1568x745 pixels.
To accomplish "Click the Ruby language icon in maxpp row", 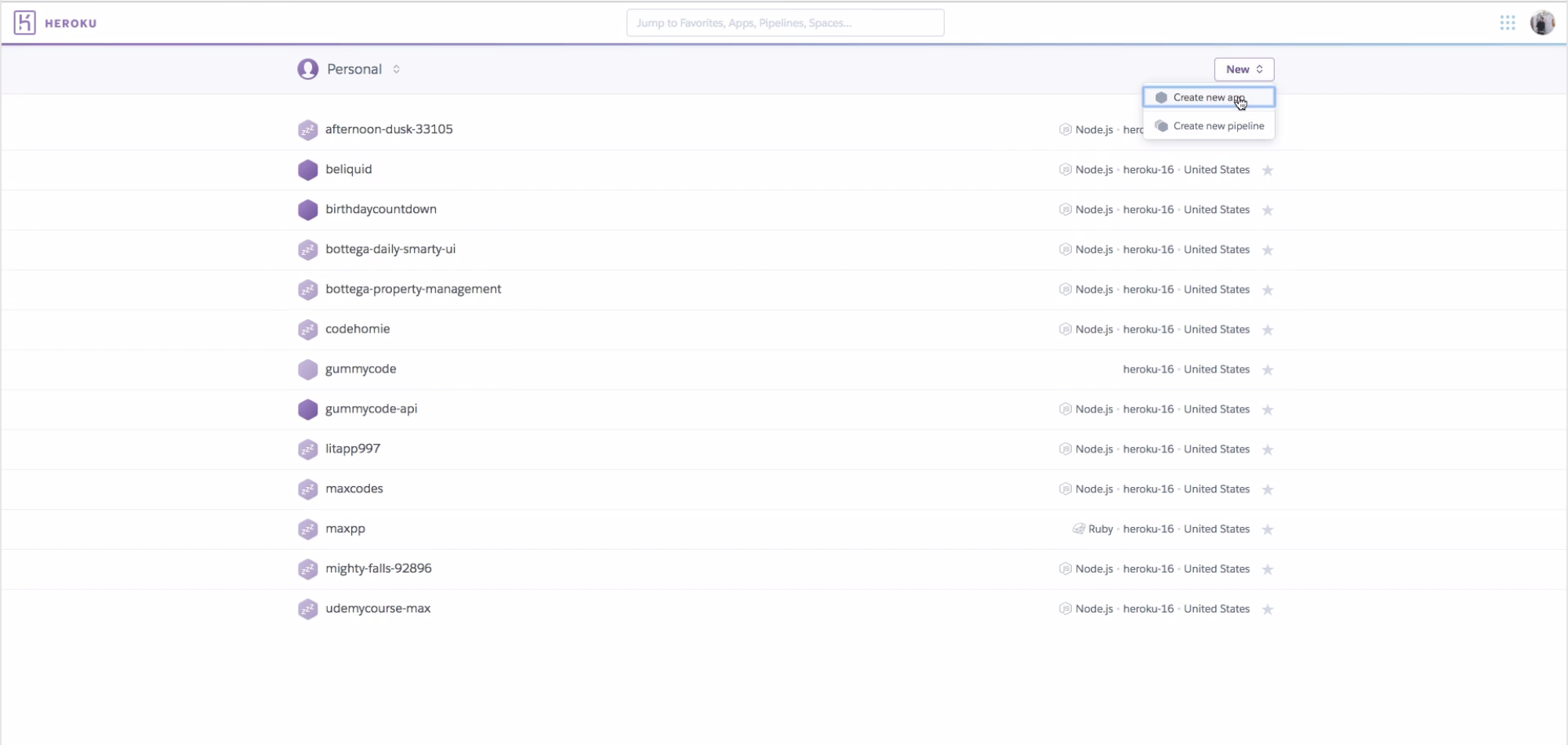I will 1079,529.
